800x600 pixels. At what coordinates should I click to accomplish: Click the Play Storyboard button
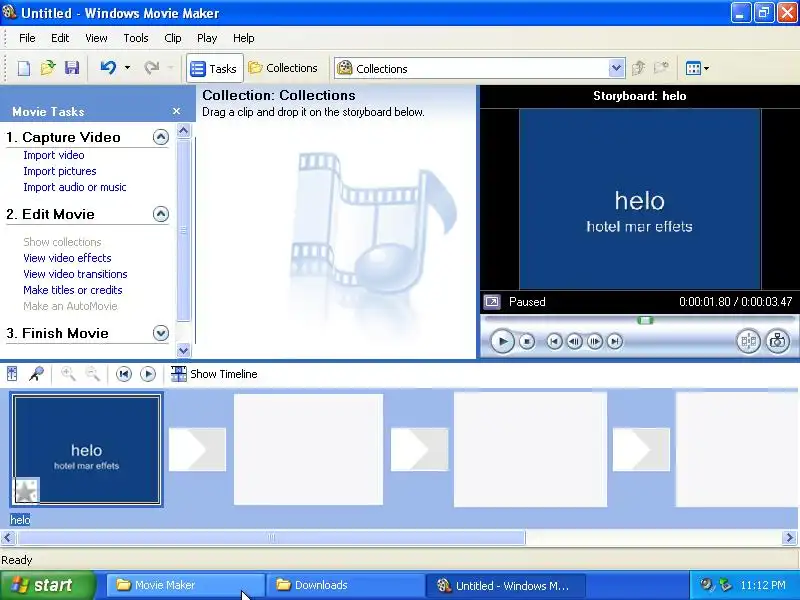pos(148,374)
